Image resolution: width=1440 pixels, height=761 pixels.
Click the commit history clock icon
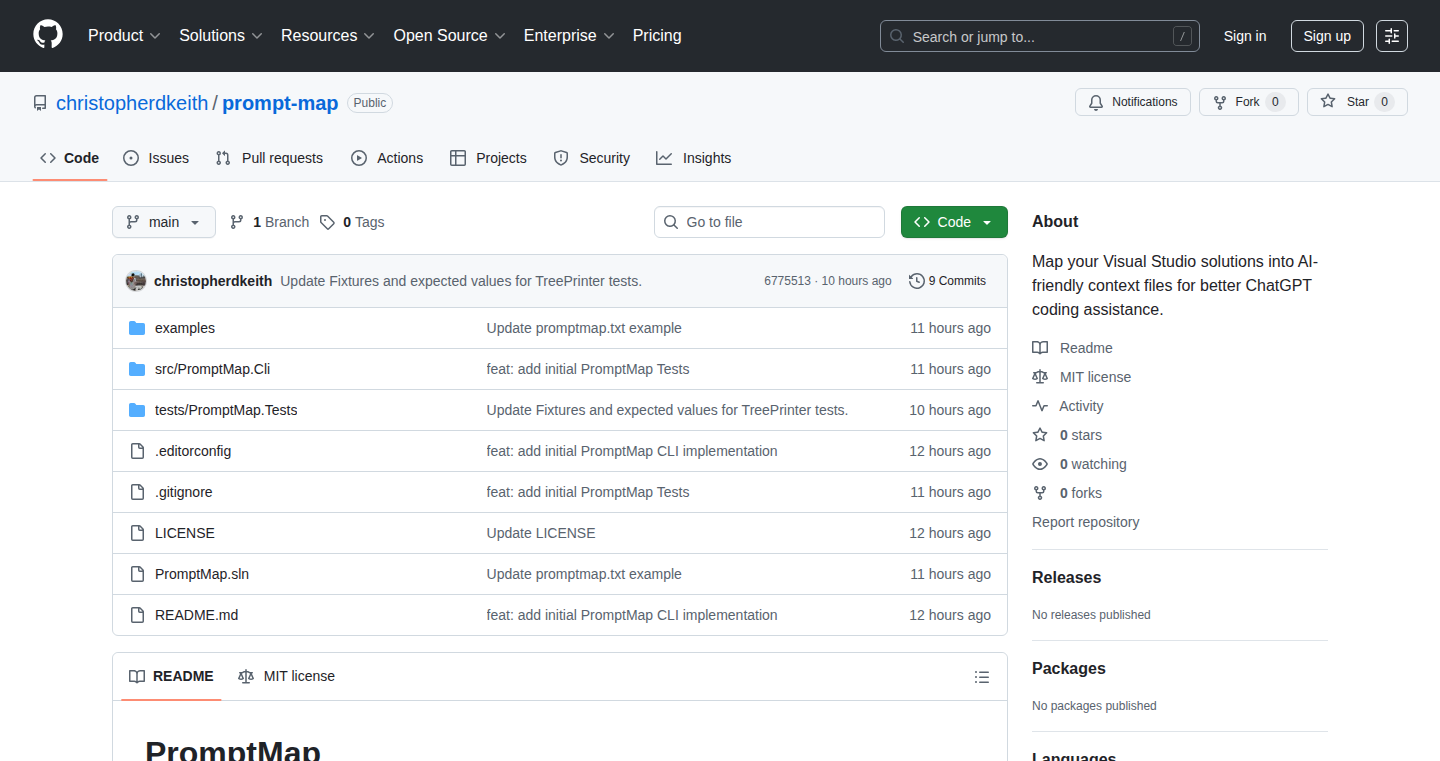(916, 281)
